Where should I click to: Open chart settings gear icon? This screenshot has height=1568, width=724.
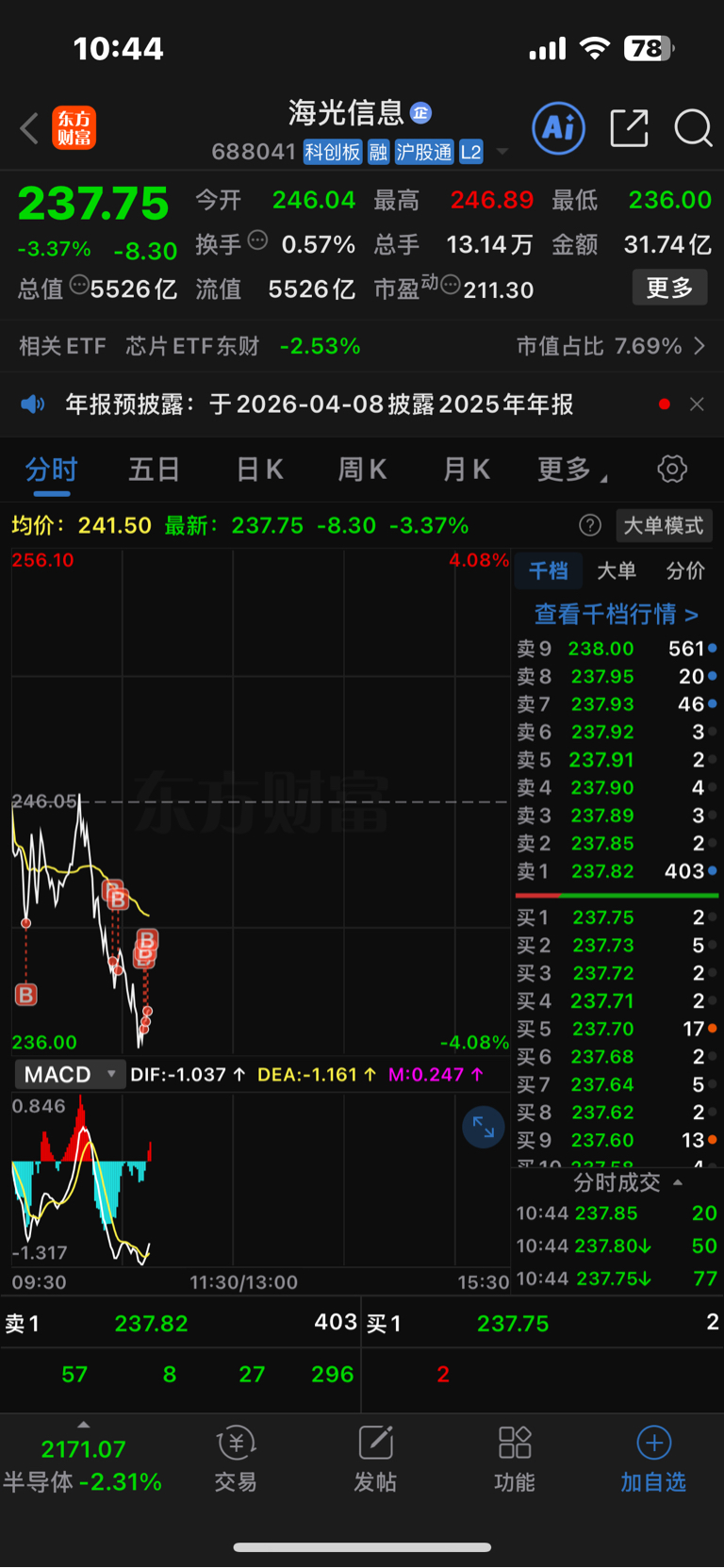(x=672, y=469)
